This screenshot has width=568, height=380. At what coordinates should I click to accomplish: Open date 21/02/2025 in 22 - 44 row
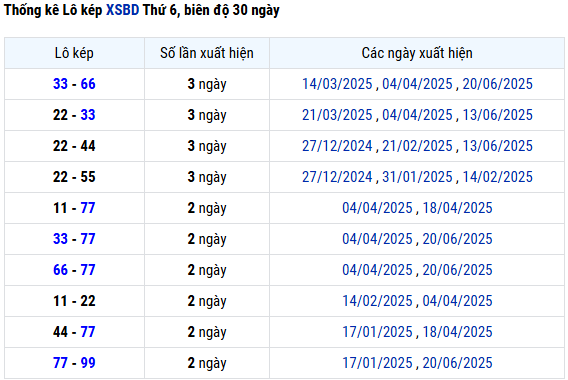pyautogui.click(x=417, y=146)
